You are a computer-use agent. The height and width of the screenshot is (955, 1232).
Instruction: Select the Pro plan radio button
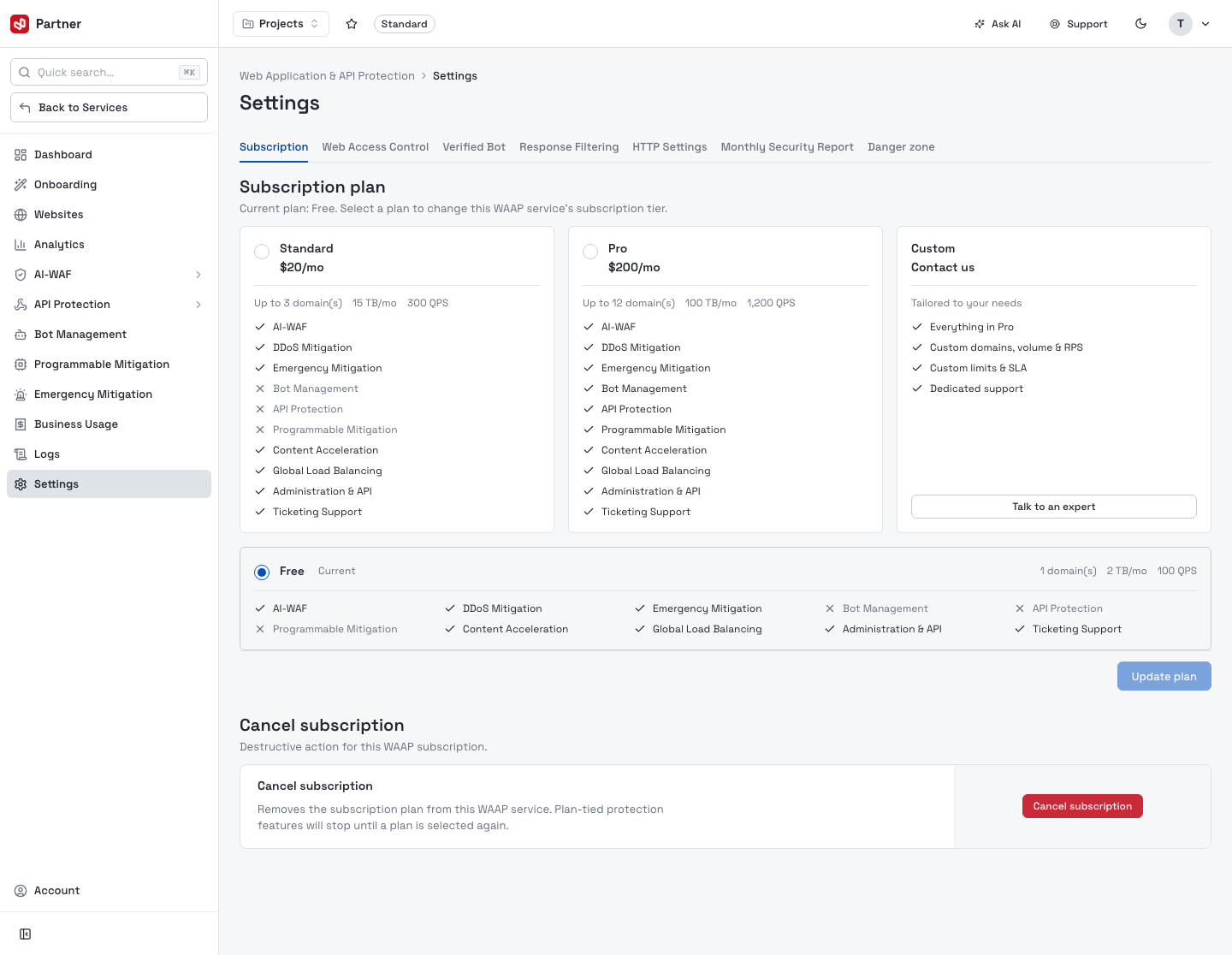click(590, 252)
